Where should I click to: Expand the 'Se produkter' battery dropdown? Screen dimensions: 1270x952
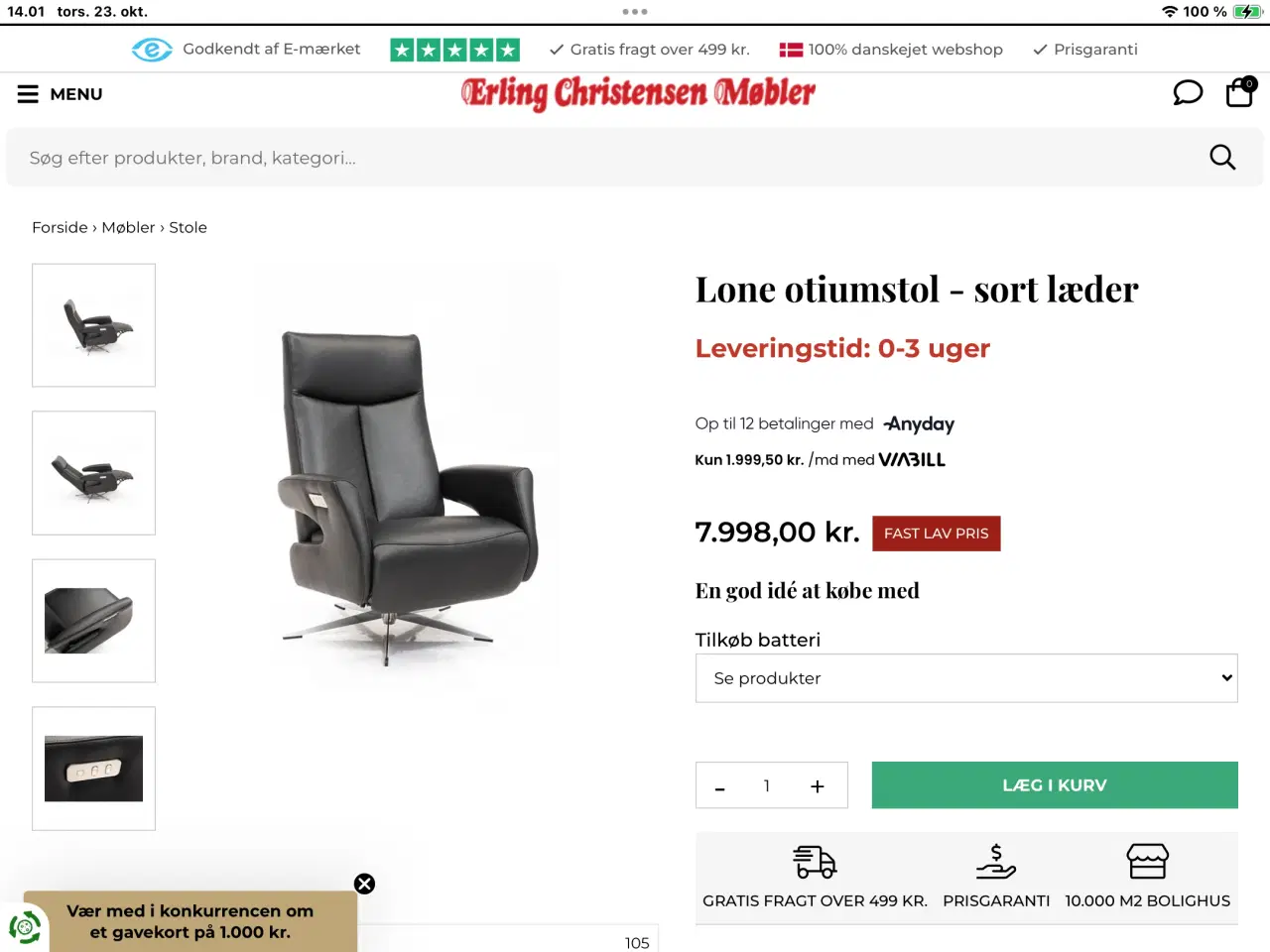[966, 678]
